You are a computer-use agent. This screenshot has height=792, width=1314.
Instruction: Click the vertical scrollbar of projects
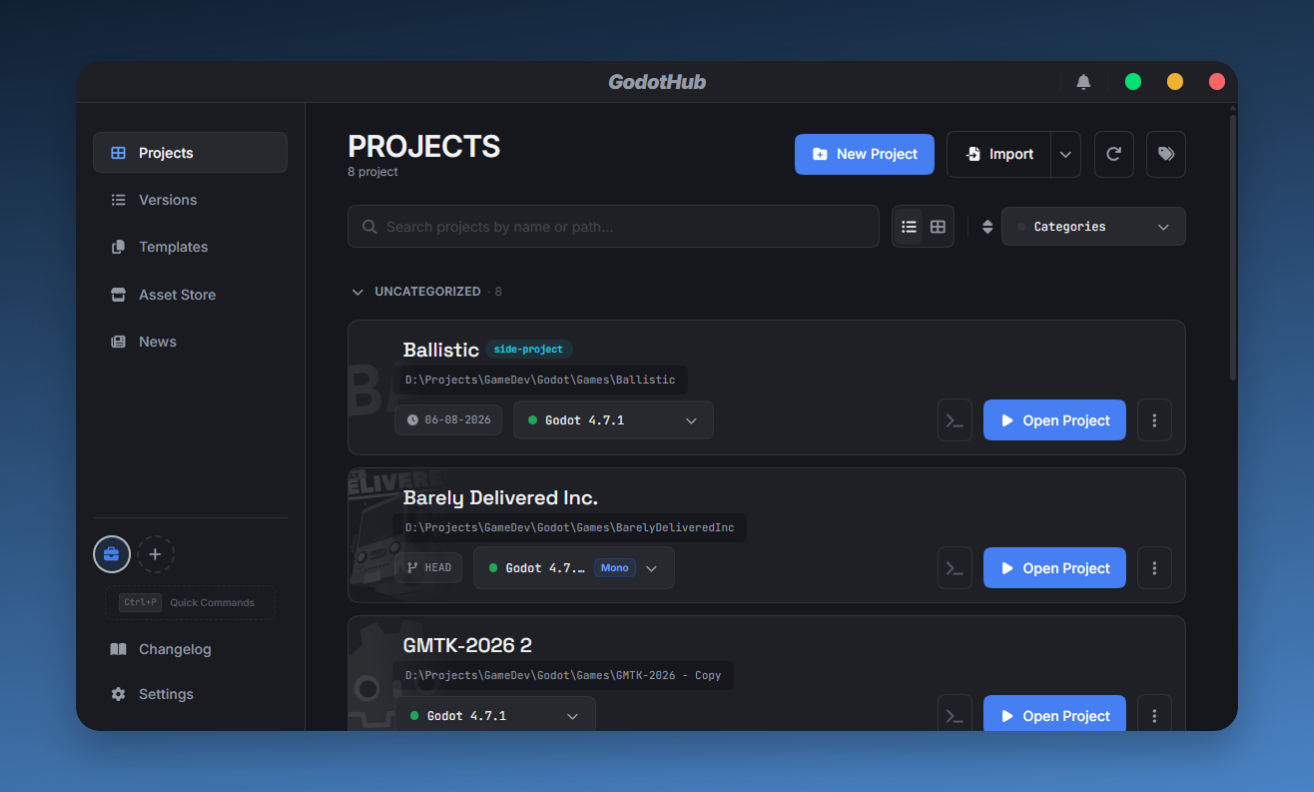(x=1233, y=247)
